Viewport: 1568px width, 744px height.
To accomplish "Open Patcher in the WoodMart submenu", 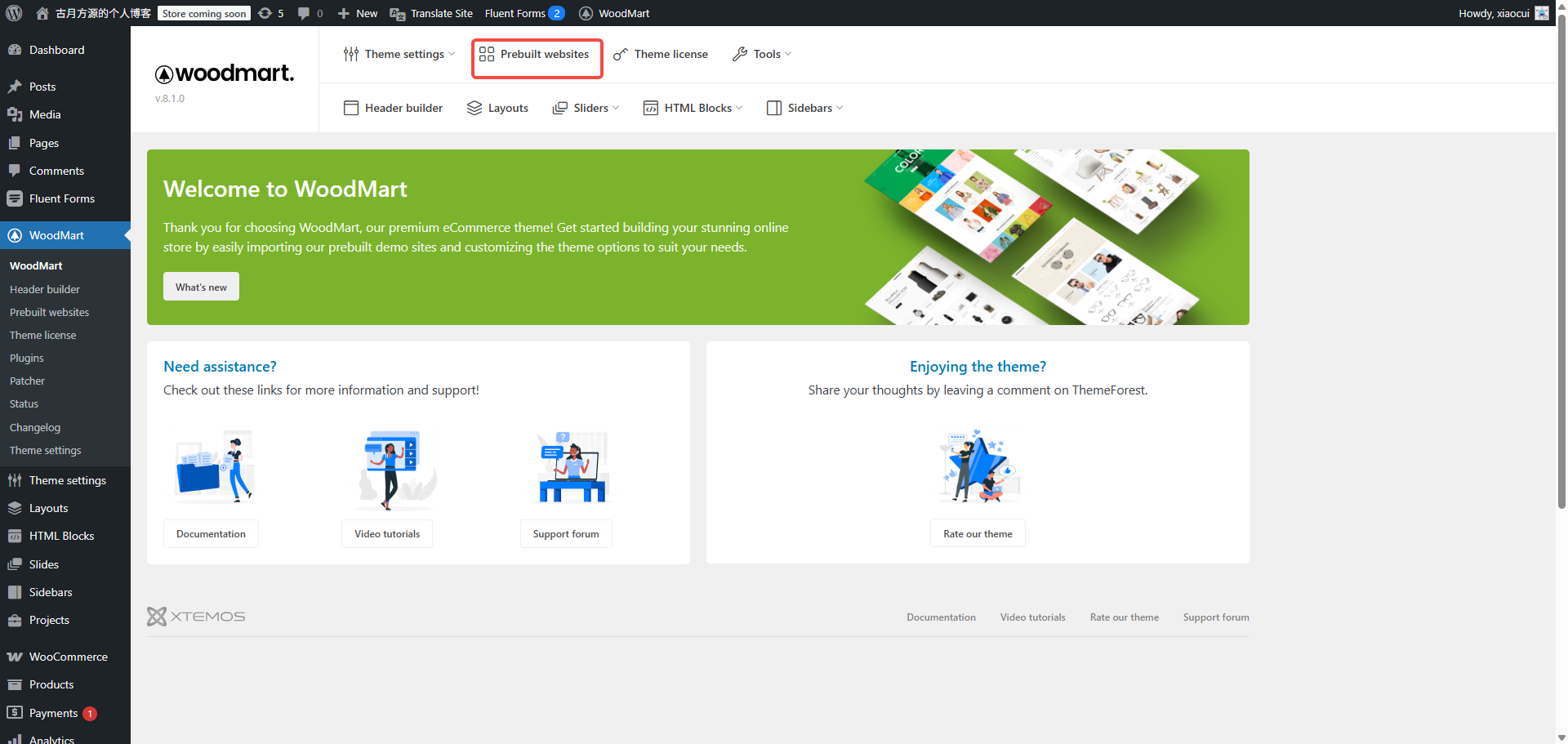I will pyautogui.click(x=27, y=381).
